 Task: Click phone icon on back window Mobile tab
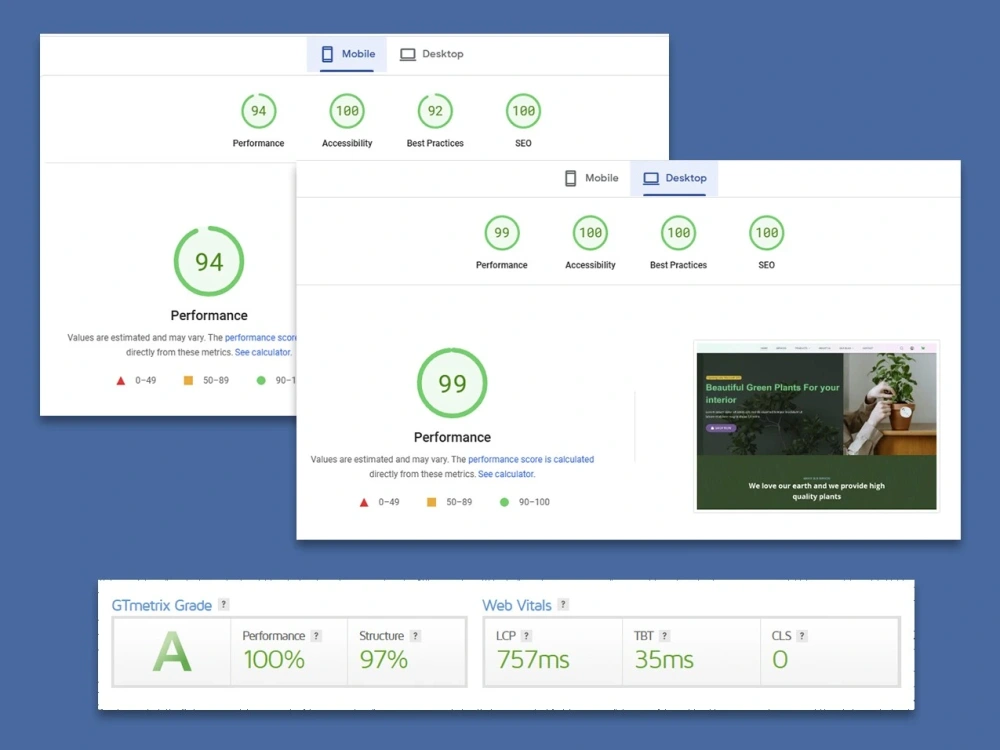(327, 54)
